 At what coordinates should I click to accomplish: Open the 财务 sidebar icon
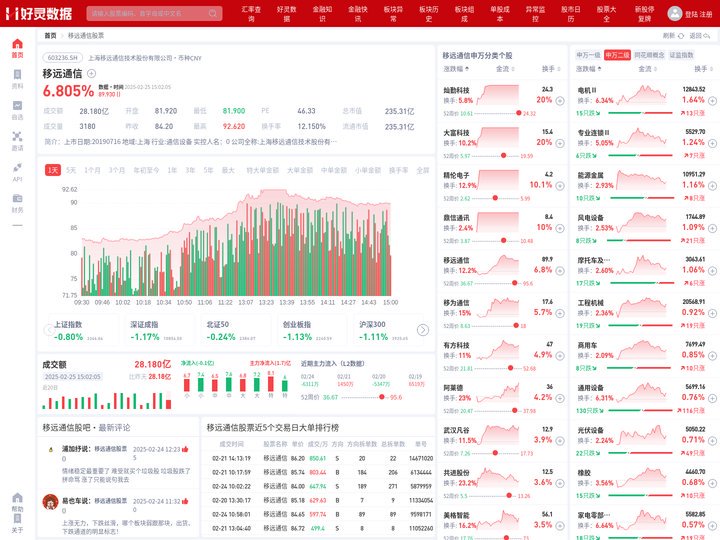17,198
